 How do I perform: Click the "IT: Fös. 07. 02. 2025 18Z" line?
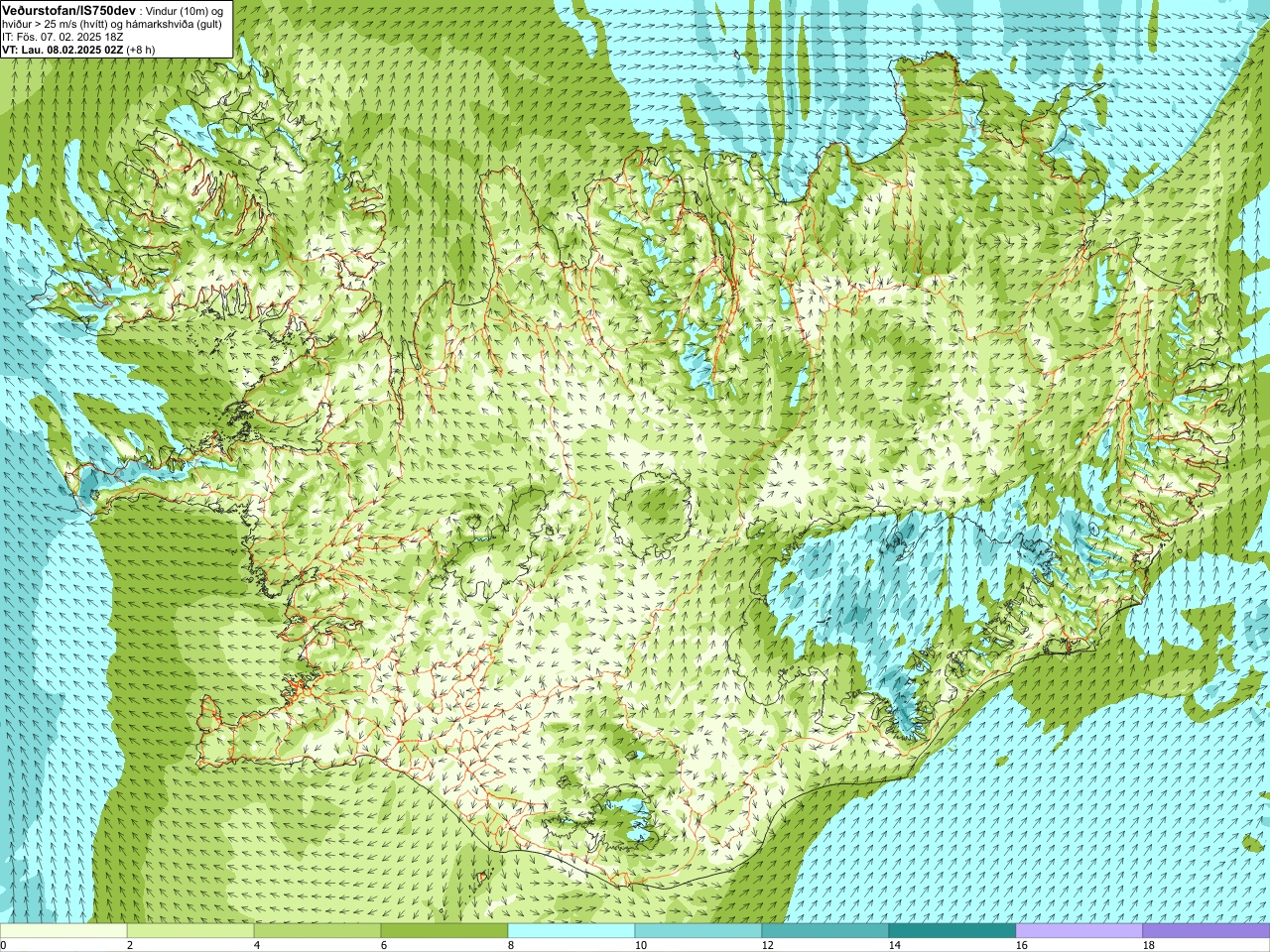pyautogui.click(x=63, y=37)
